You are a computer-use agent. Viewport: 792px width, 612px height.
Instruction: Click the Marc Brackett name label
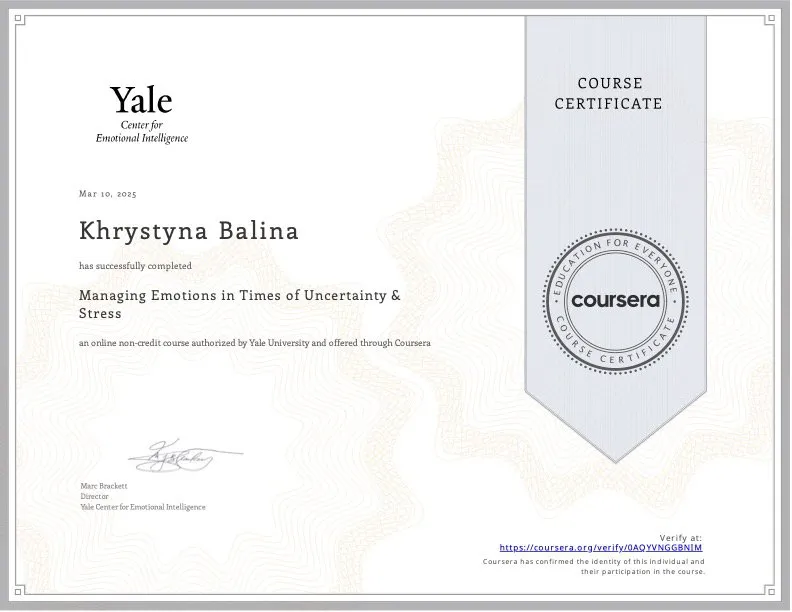[x=104, y=486]
